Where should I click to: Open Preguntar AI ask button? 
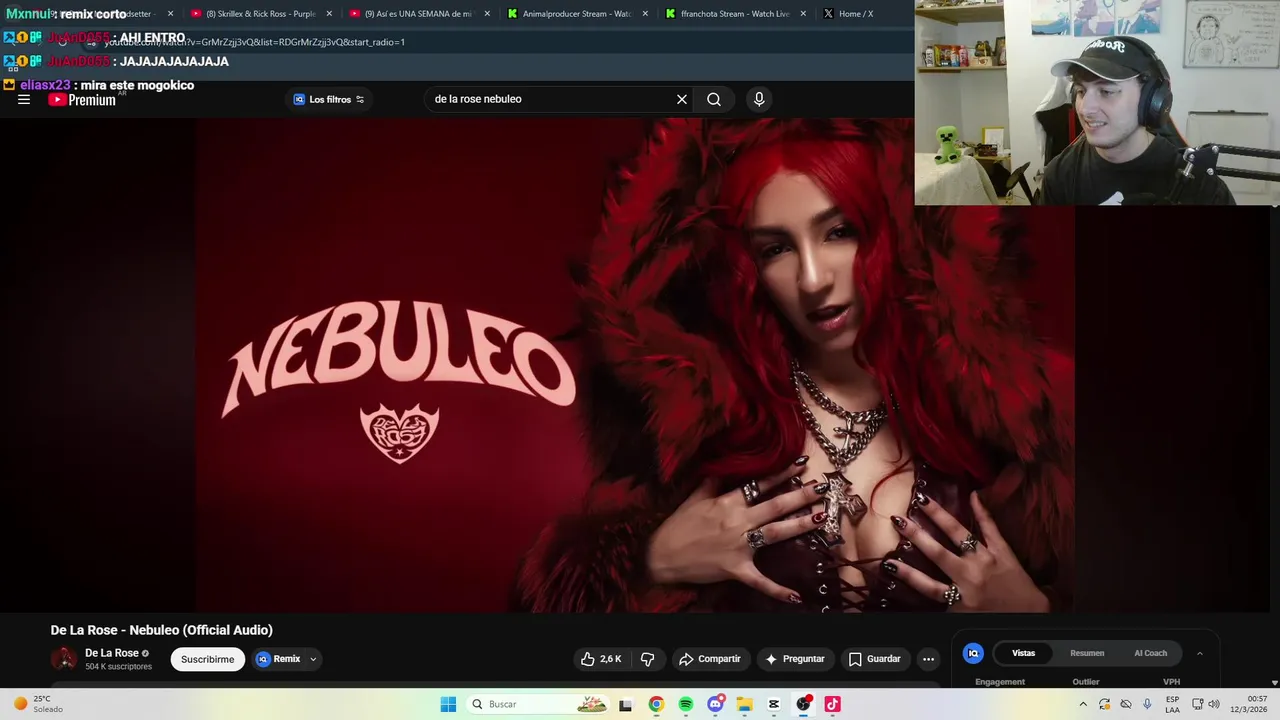coord(795,659)
